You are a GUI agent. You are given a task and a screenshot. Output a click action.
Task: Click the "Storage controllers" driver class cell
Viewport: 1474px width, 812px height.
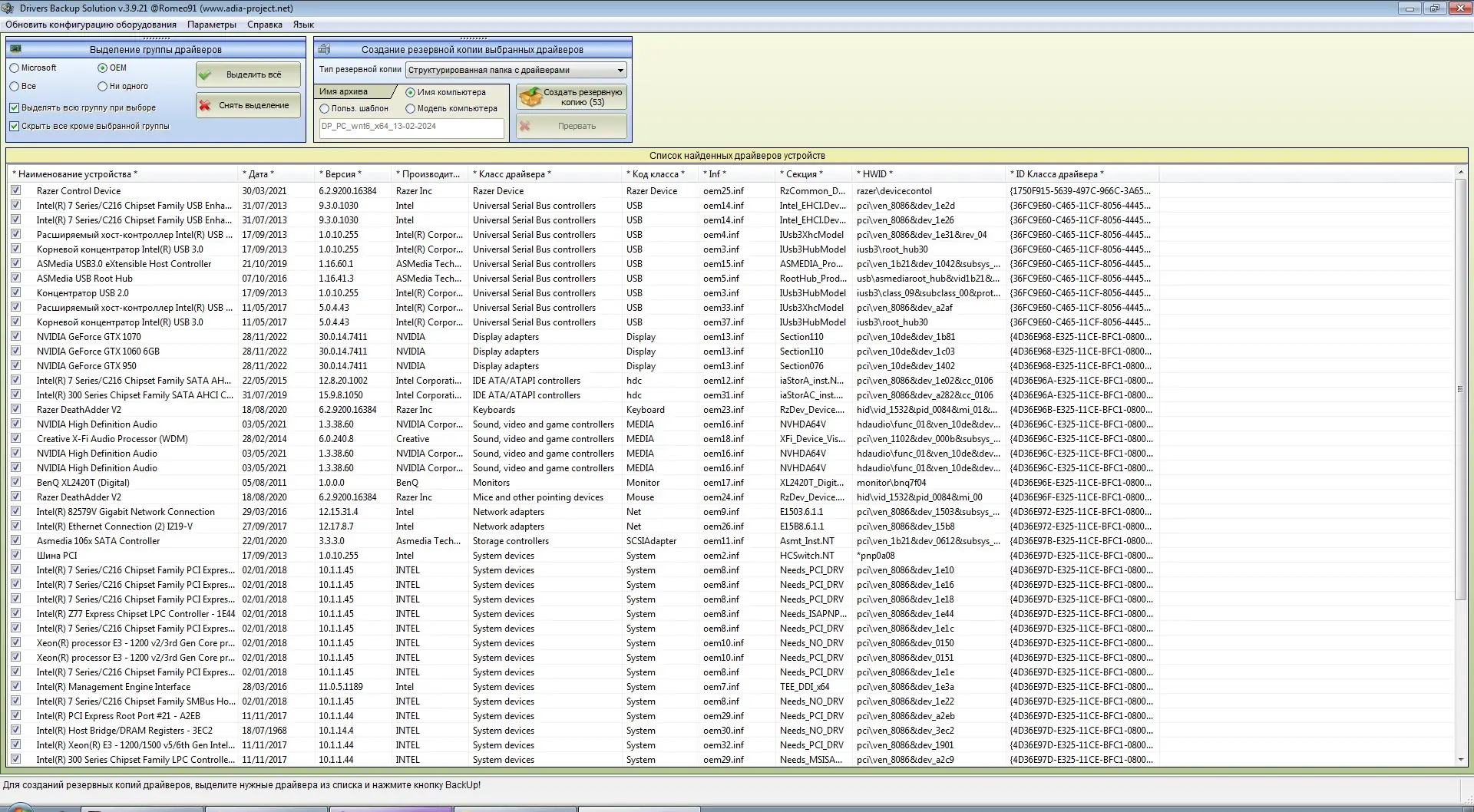point(511,541)
